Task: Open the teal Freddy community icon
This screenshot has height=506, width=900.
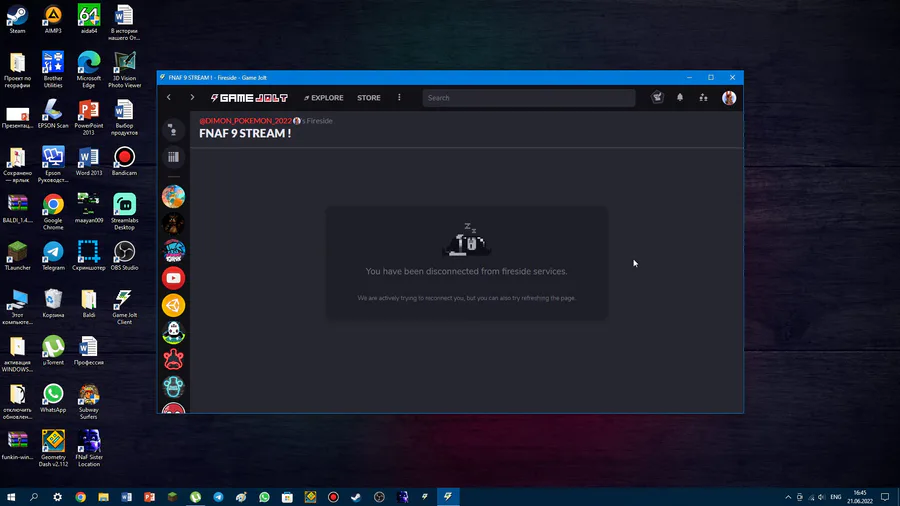Action: click(x=173, y=387)
